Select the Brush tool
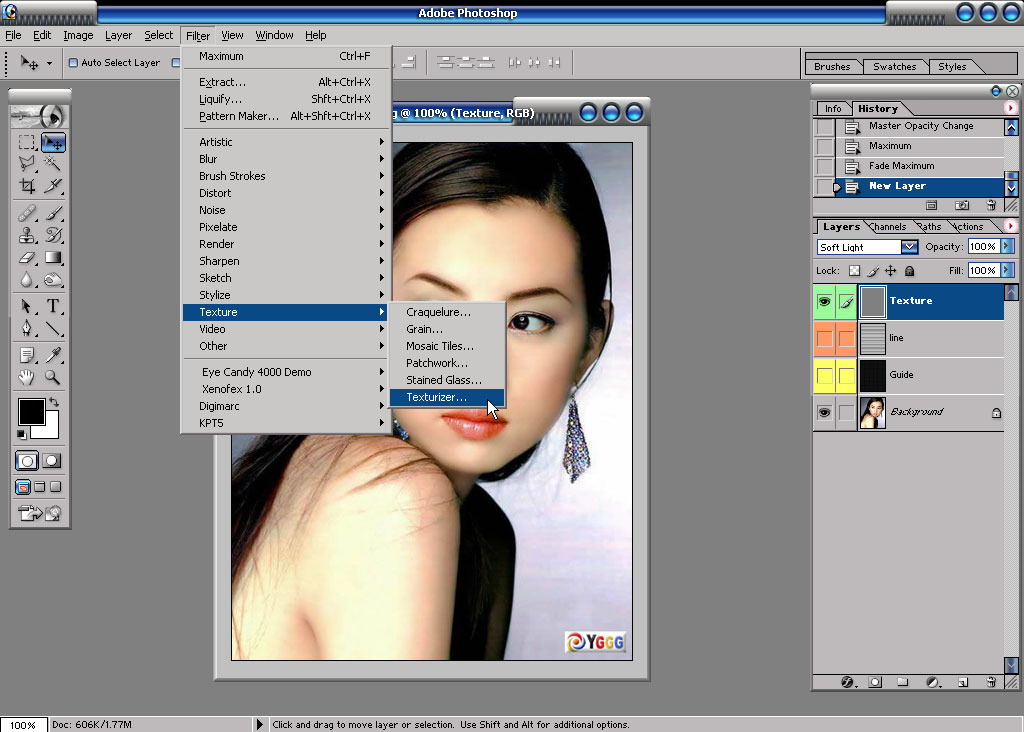The height and width of the screenshot is (732, 1024). click(53, 213)
